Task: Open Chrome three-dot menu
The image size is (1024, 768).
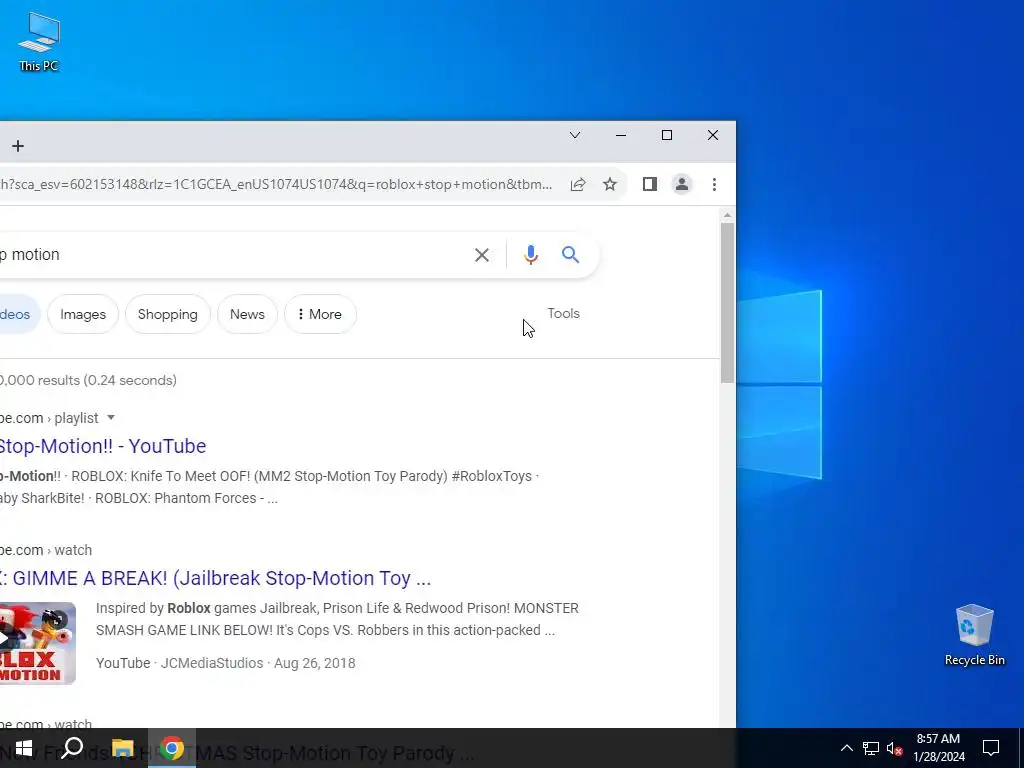Action: point(714,184)
